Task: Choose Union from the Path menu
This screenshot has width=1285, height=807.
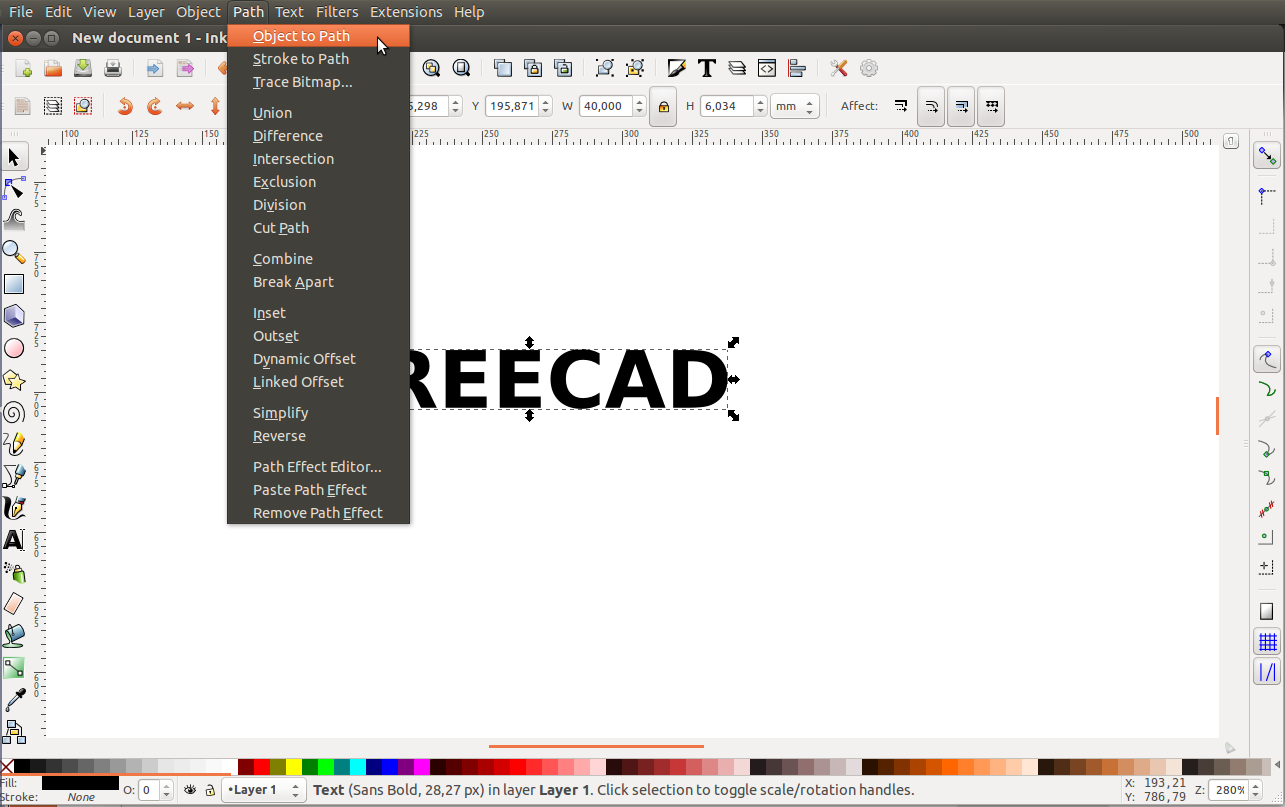Action: [272, 113]
